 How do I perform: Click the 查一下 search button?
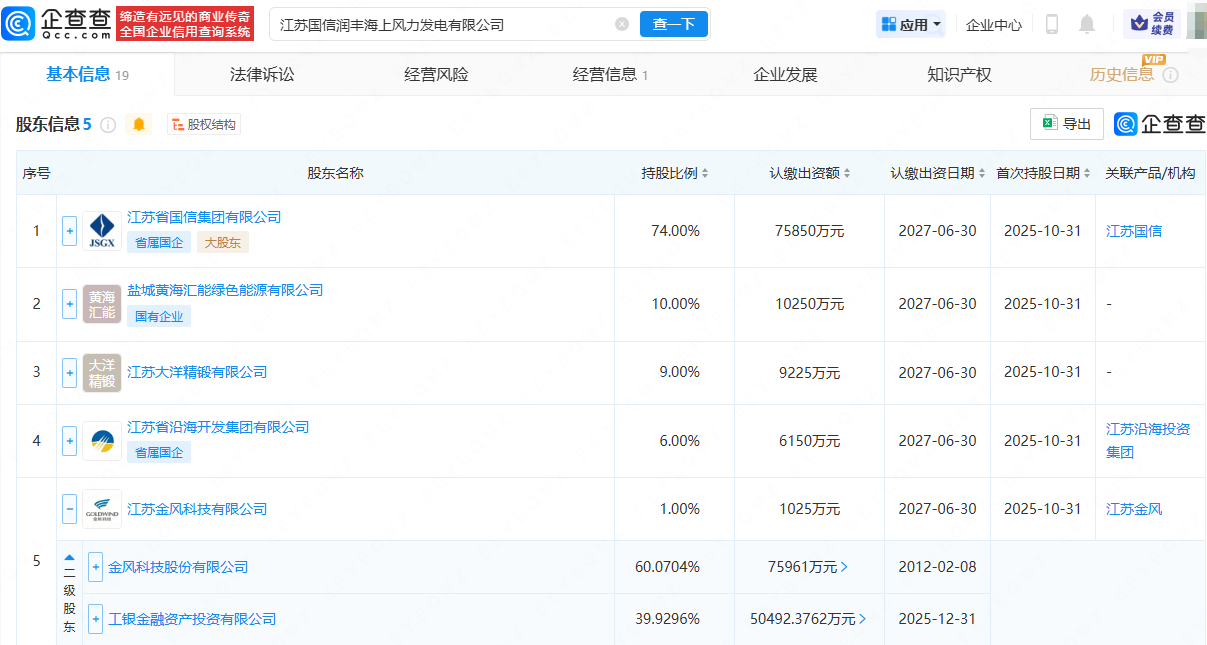673,24
